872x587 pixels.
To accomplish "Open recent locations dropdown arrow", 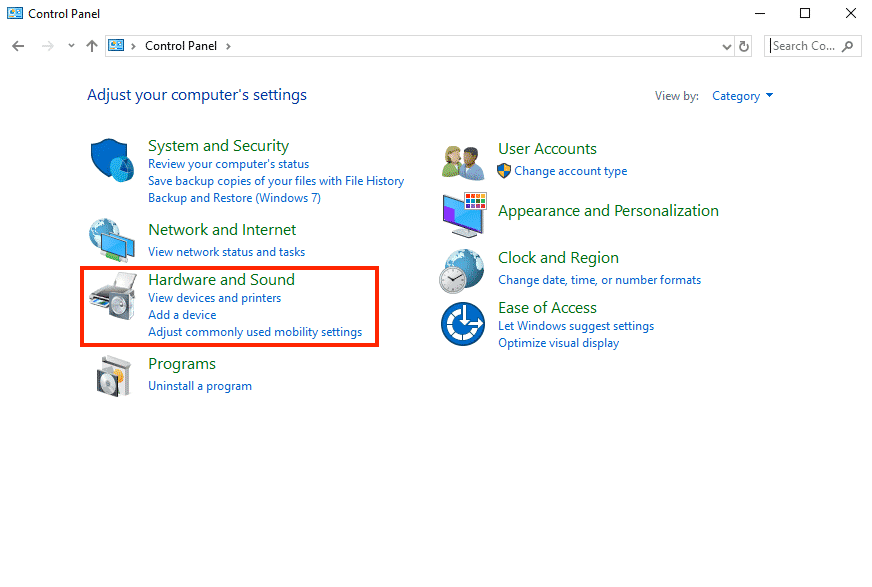I will (71, 46).
